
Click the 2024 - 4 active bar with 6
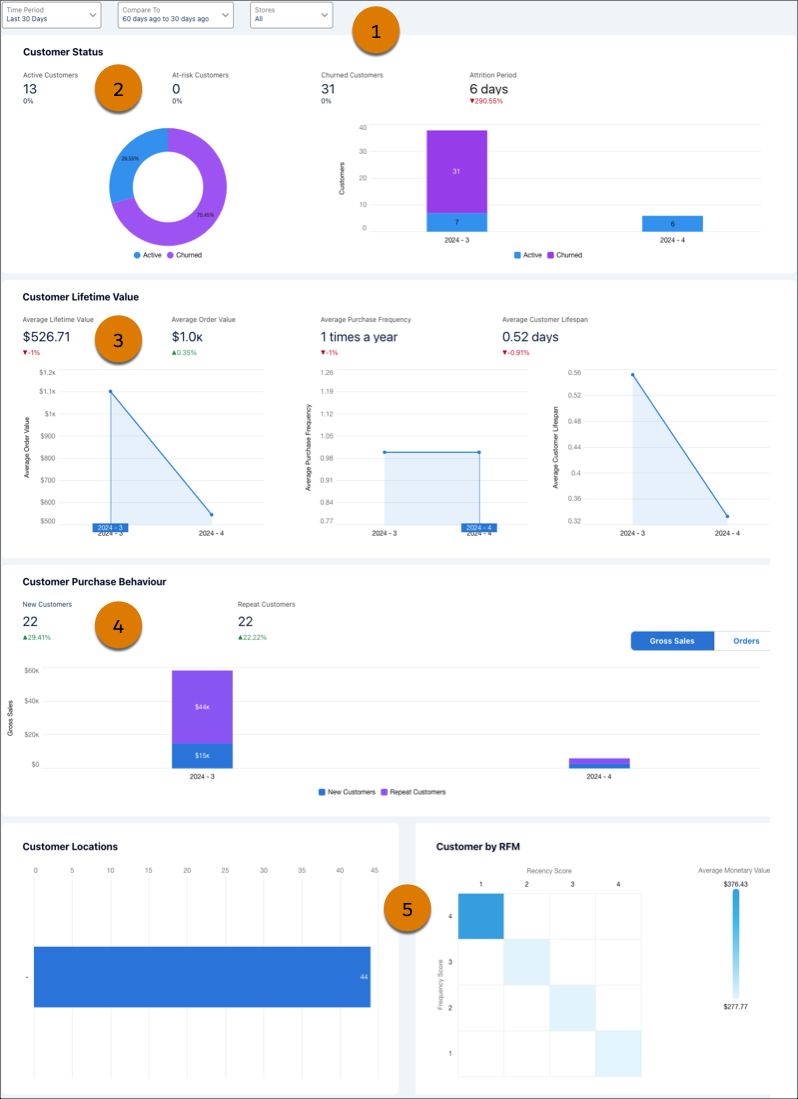click(673, 224)
